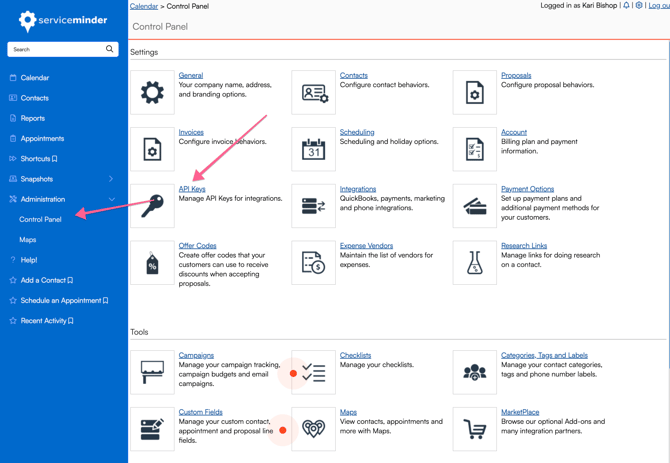Click the Proposals link
Screen dimensions: 670x463
(x=516, y=75)
